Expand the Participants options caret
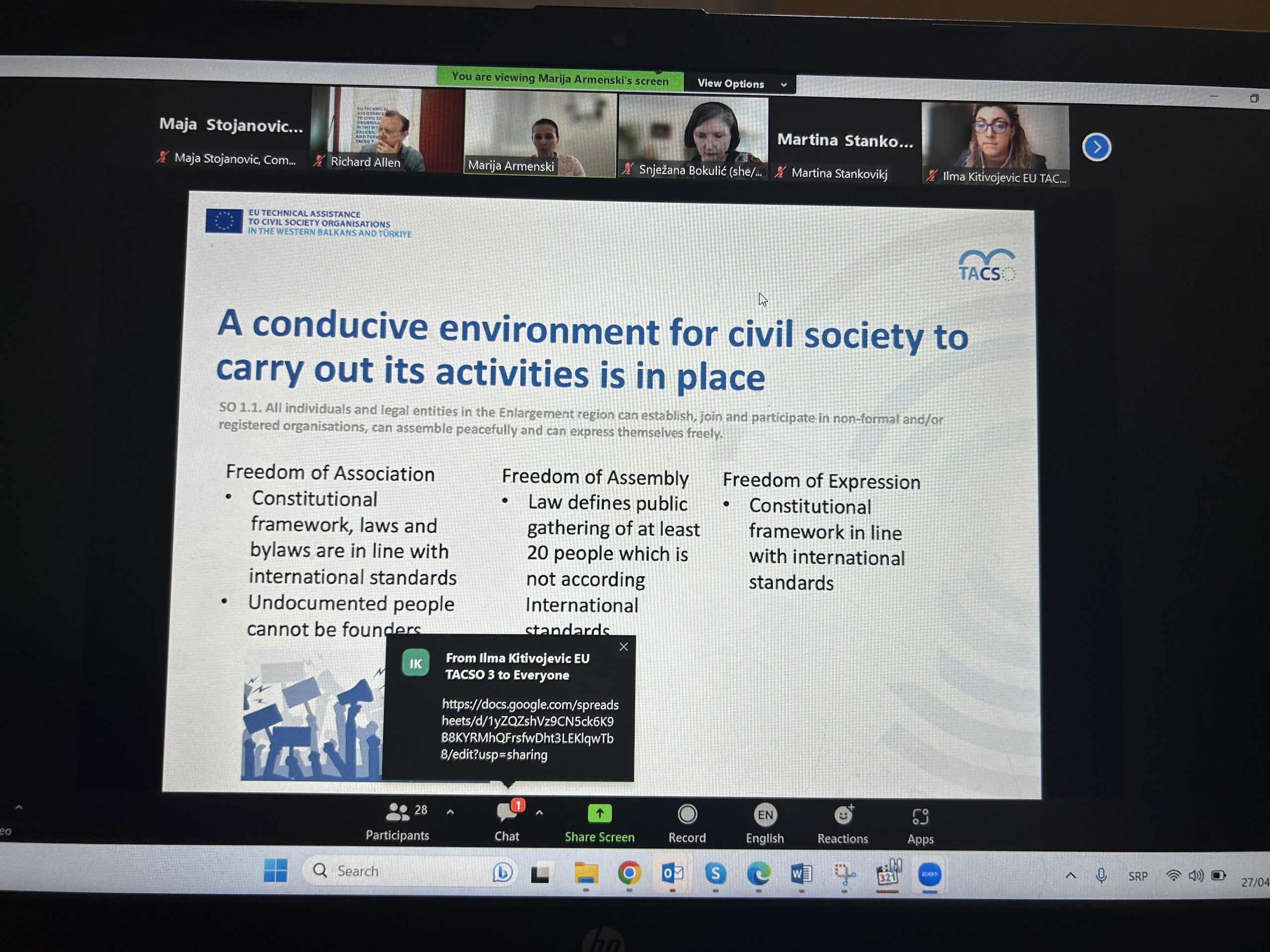 (x=450, y=812)
